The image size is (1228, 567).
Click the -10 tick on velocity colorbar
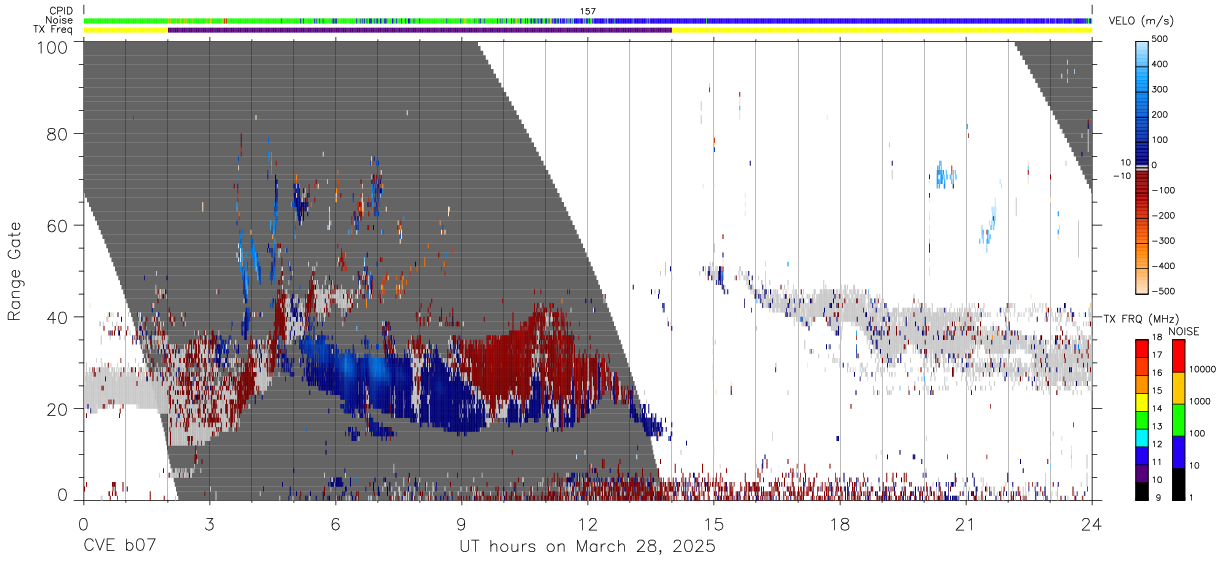[1121, 176]
